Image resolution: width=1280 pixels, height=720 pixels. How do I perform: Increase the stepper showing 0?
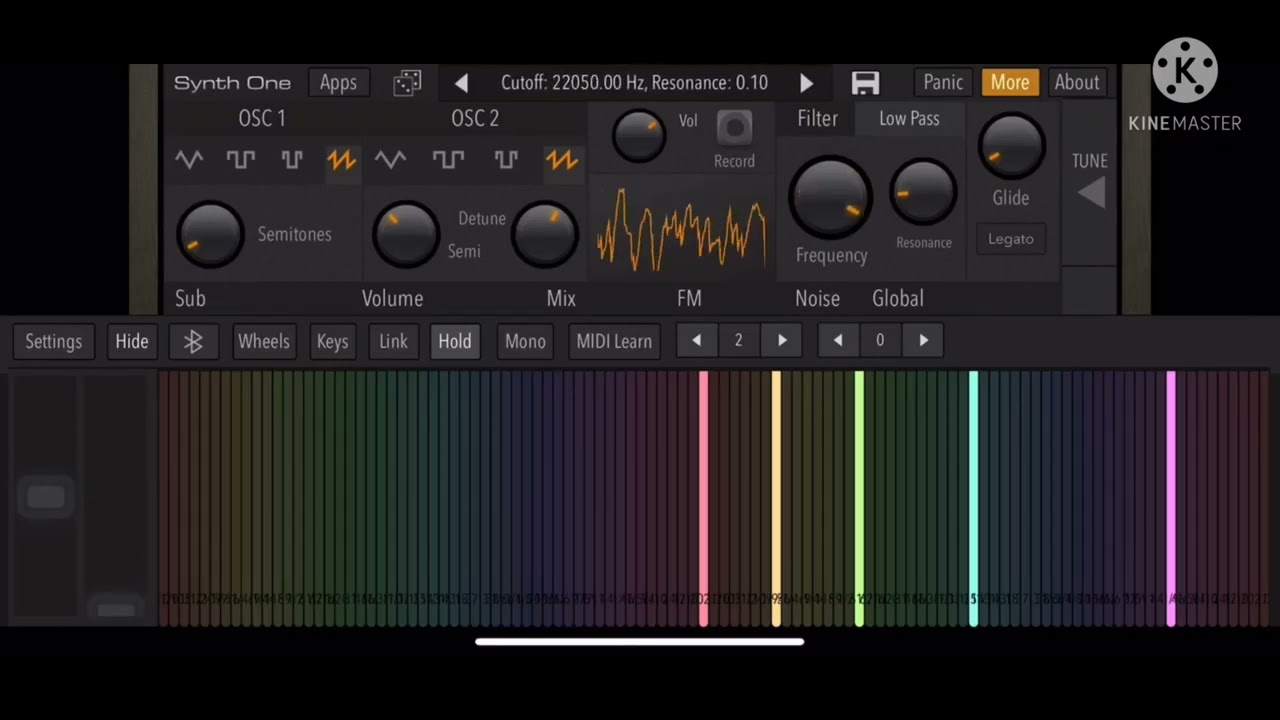pos(923,341)
